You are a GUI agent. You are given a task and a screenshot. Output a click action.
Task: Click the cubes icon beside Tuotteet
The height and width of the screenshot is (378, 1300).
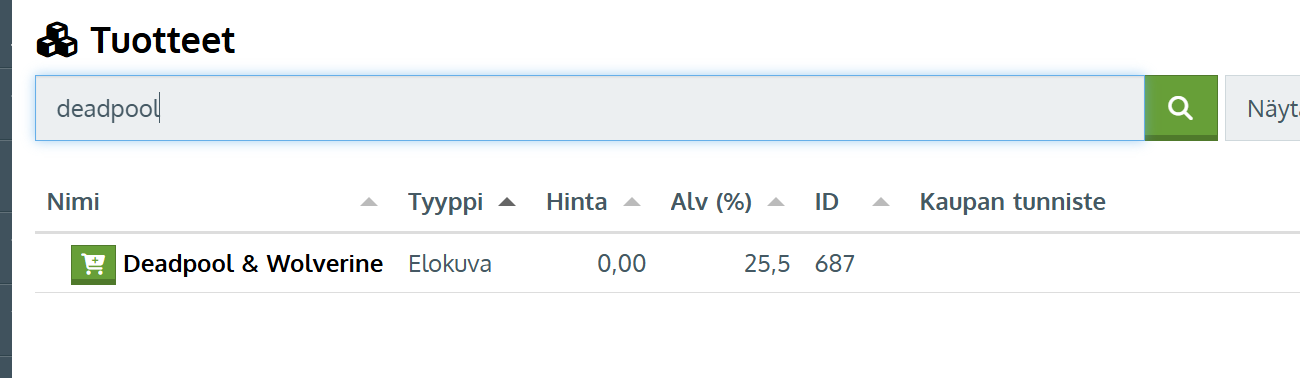[57, 40]
